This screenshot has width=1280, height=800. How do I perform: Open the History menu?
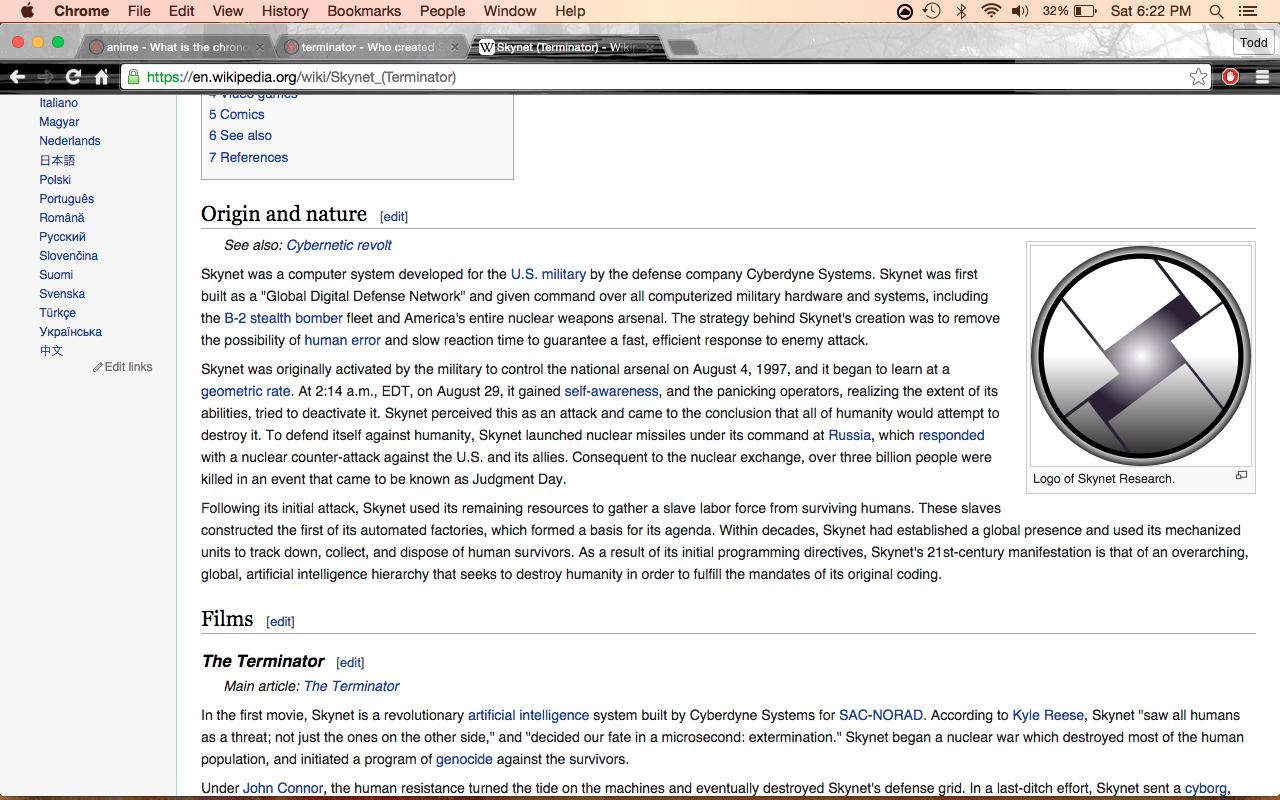tap(284, 11)
